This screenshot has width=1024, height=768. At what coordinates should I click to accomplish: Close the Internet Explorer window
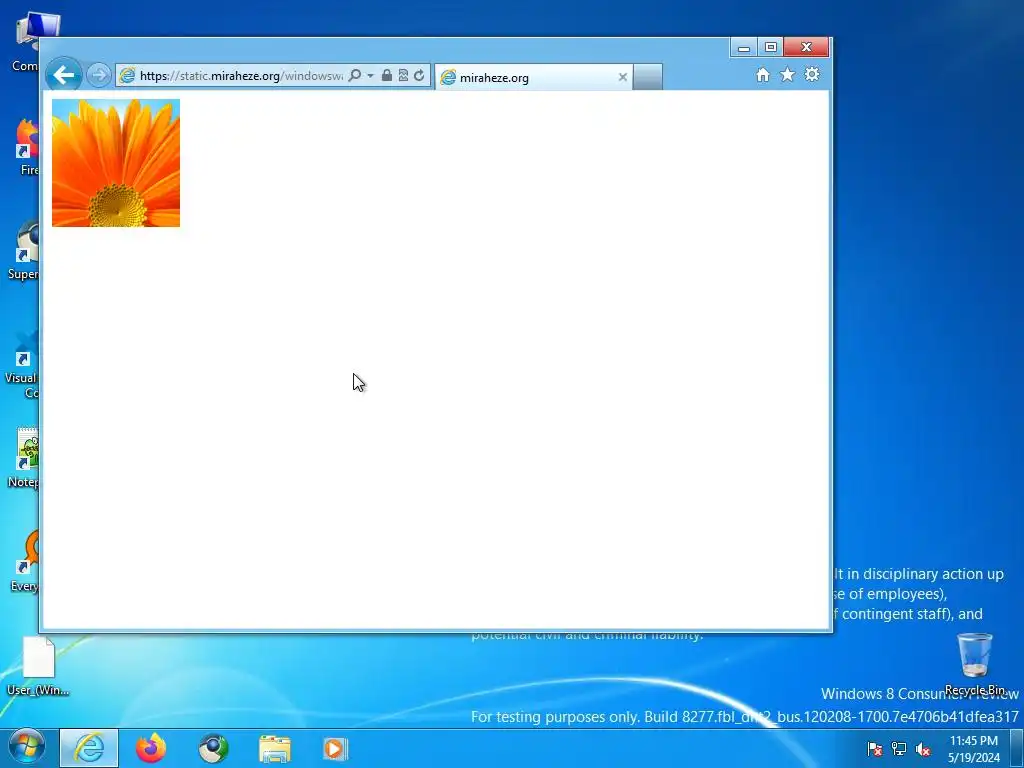point(807,48)
